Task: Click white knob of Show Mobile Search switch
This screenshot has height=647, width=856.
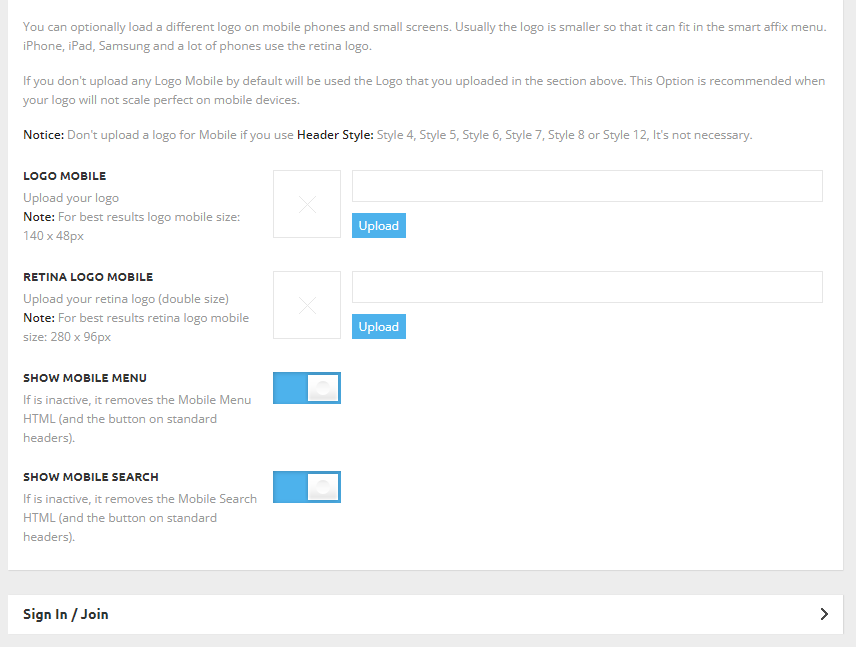Action: click(323, 487)
